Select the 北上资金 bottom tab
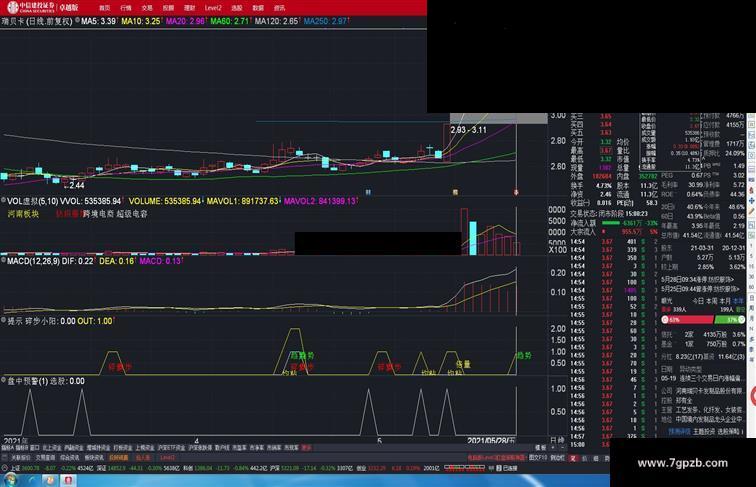Screen dimensions: 756x487 (52, 448)
